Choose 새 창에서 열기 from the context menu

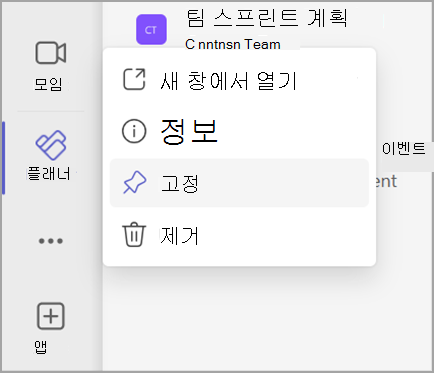point(239,80)
